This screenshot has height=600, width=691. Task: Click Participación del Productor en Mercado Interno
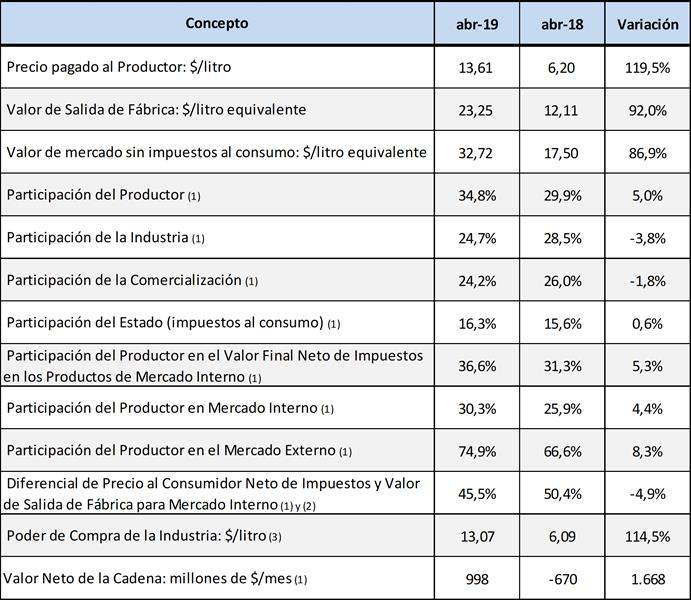(164, 408)
